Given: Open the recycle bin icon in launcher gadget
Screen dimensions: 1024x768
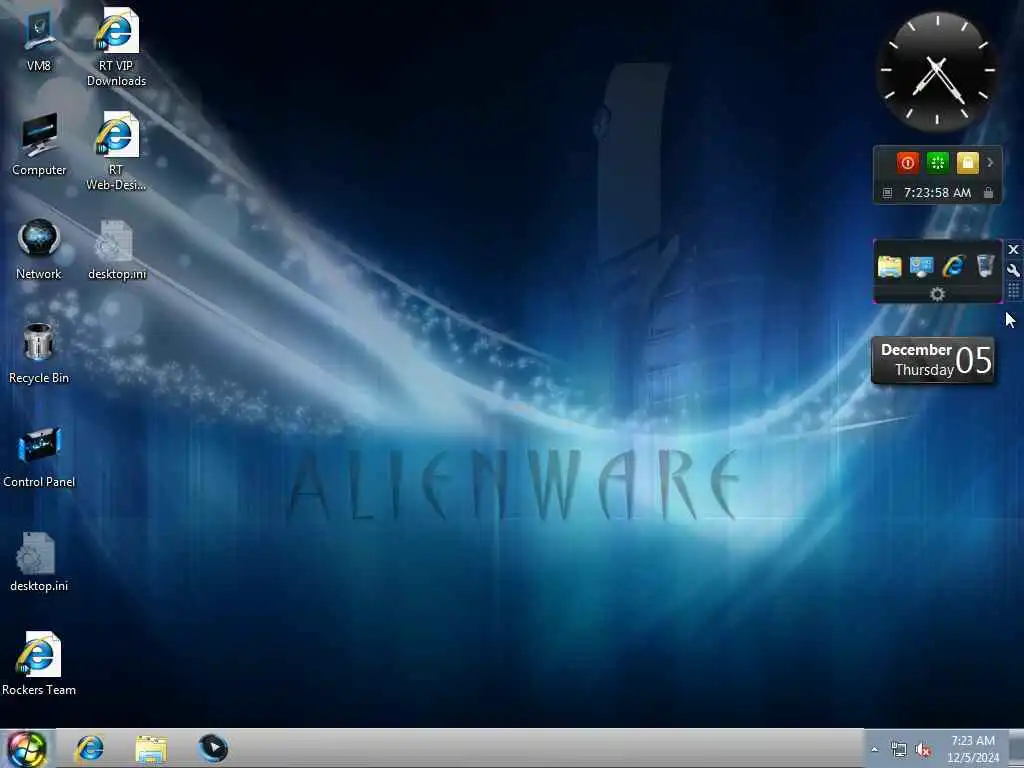Looking at the screenshot, I should (x=985, y=266).
